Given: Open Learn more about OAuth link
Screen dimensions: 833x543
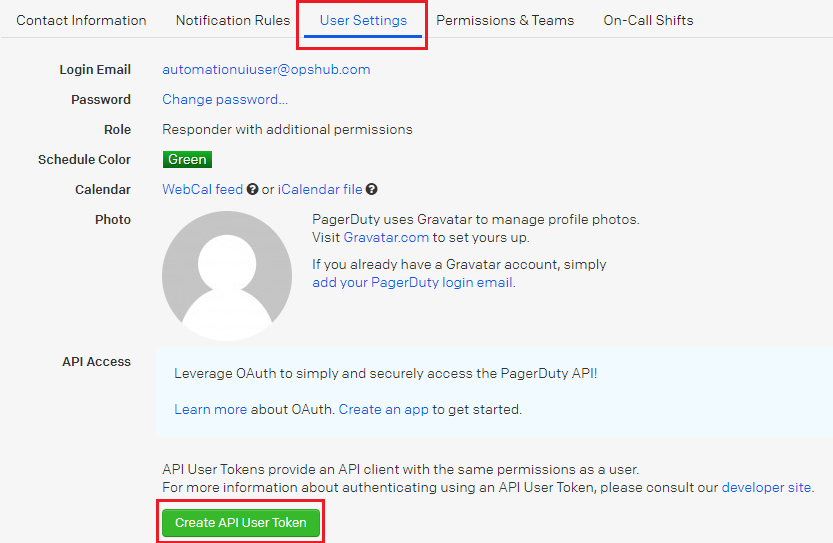Looking at the screenshot, I should point(210,409).
